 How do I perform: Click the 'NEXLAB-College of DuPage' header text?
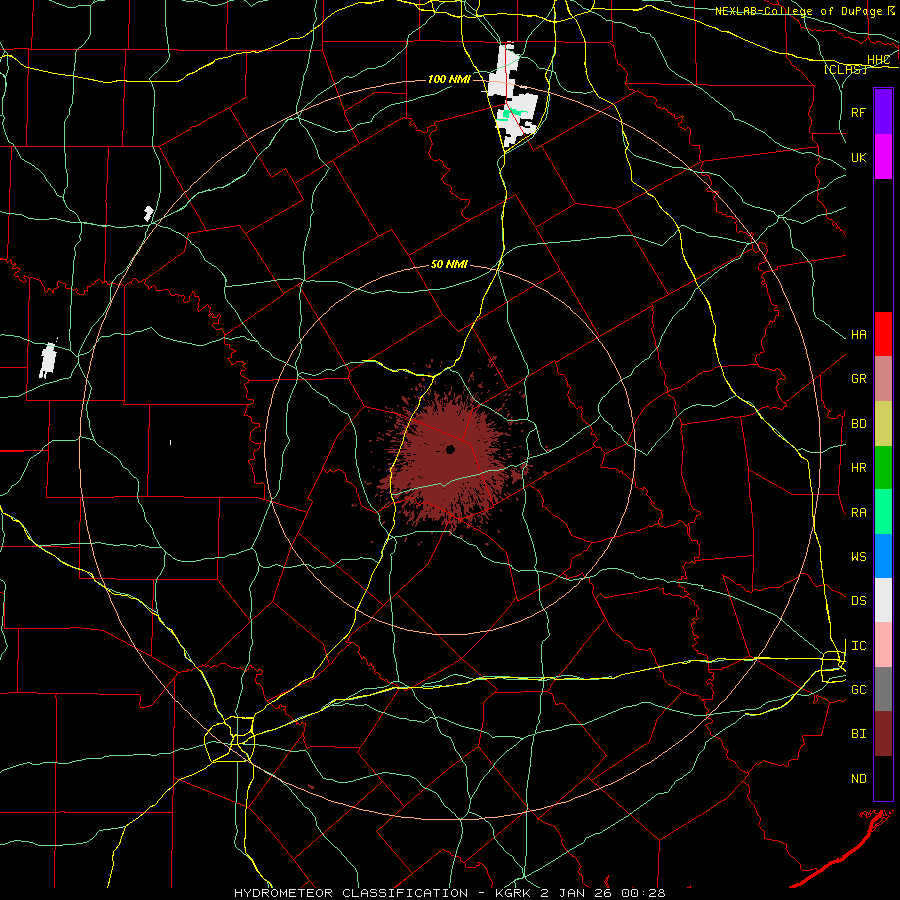tap(800, 11)
